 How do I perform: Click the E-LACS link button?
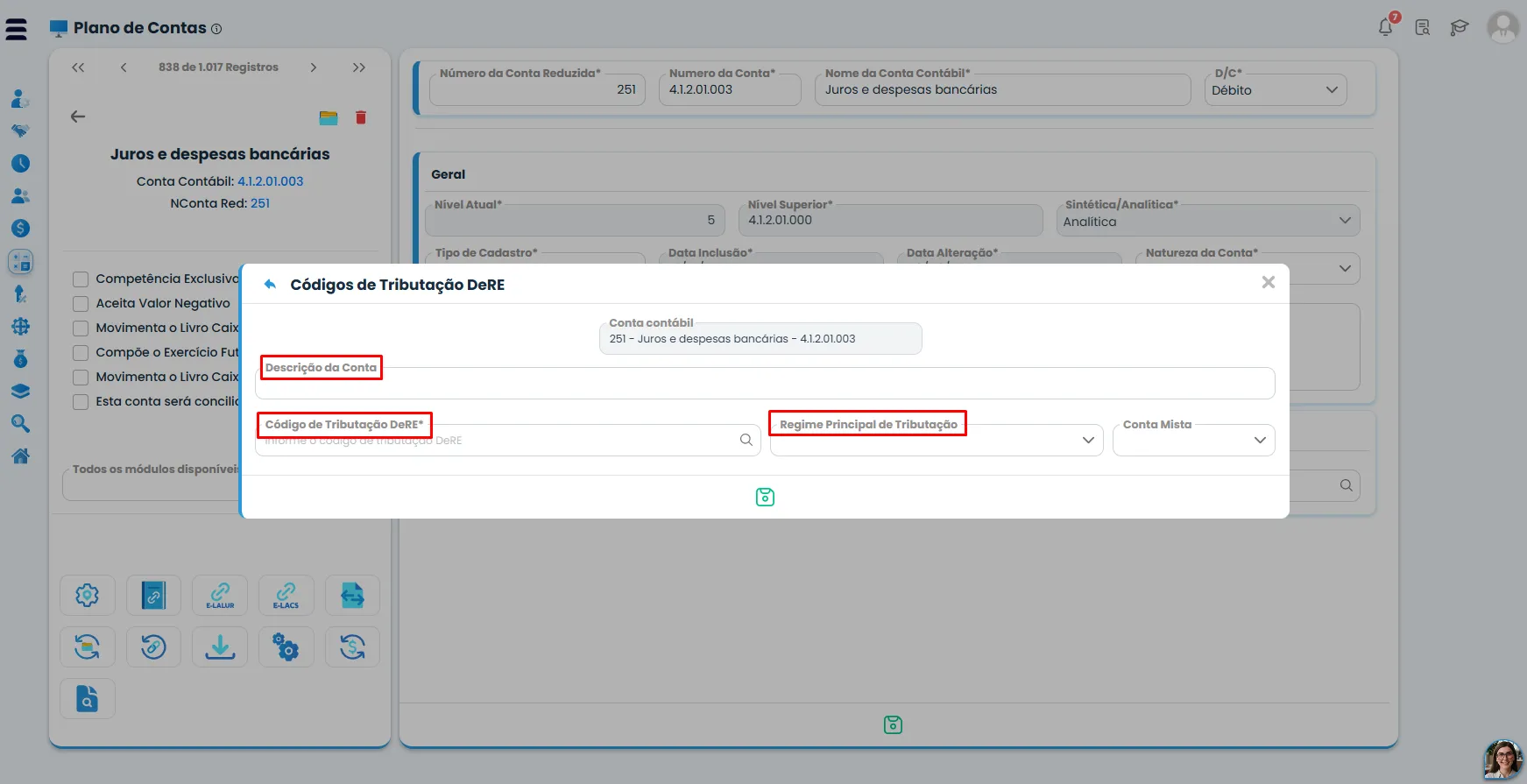pos(286,596)
